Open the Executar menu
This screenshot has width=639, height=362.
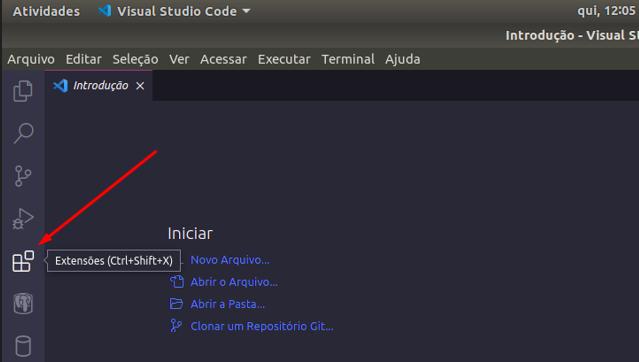tap(284, 59)
